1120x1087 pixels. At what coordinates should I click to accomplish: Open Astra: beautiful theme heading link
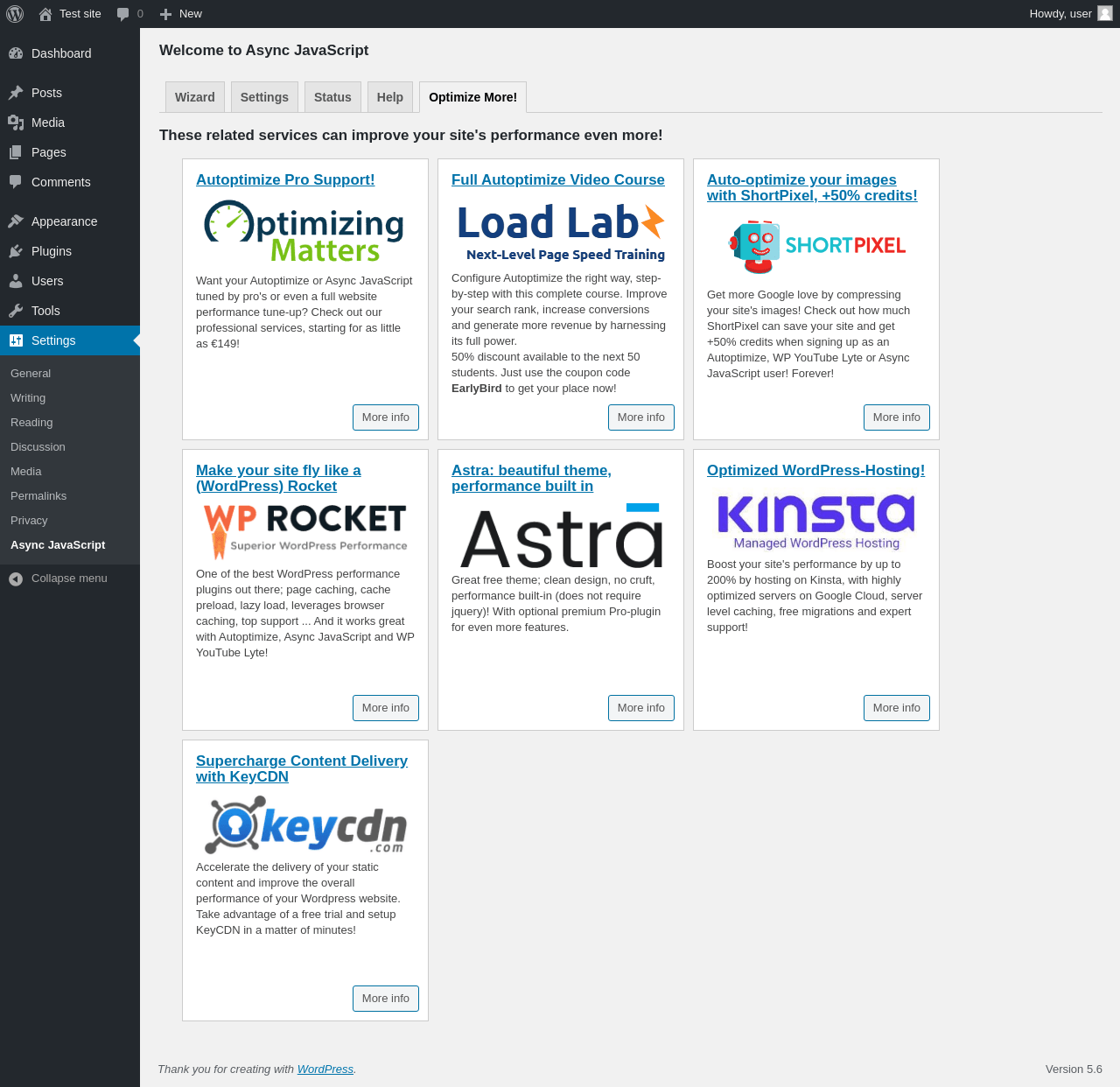[x=531, y=478]
